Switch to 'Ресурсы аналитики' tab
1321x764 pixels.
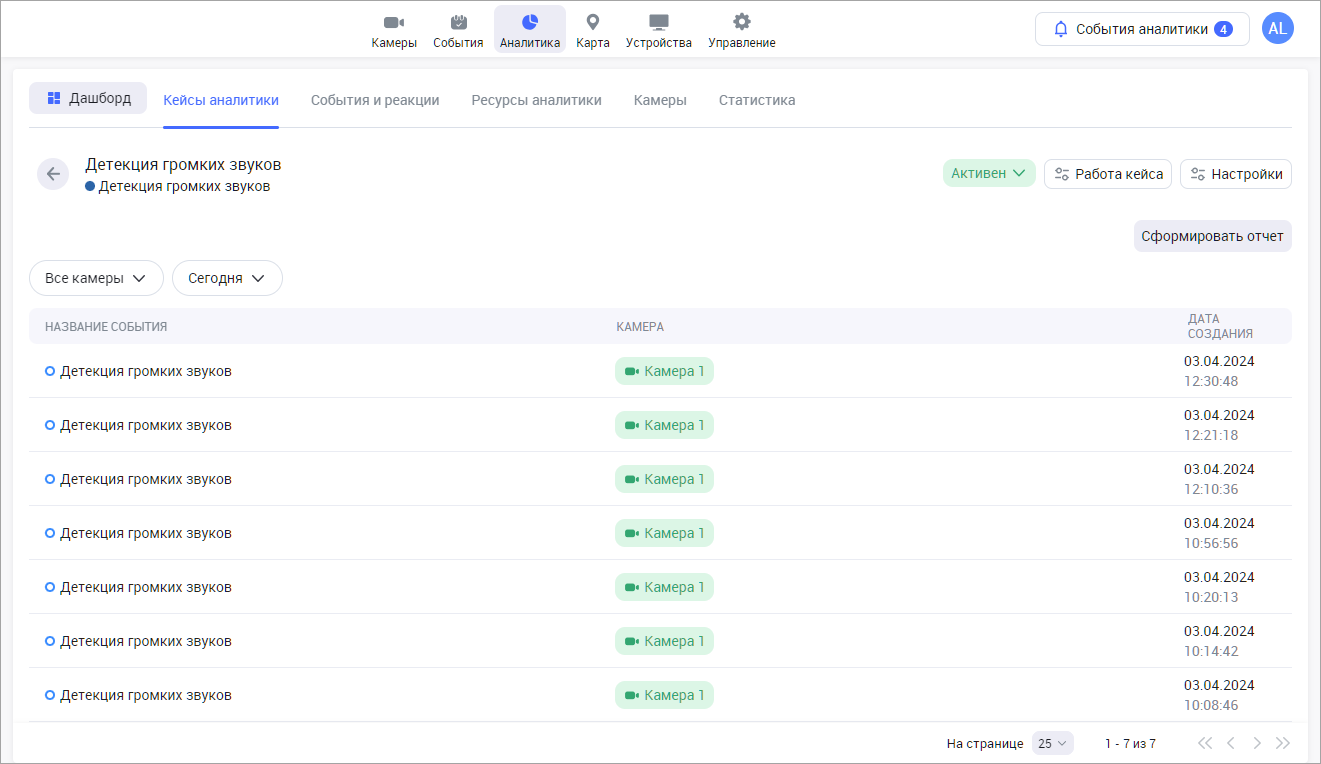(536, 100)
